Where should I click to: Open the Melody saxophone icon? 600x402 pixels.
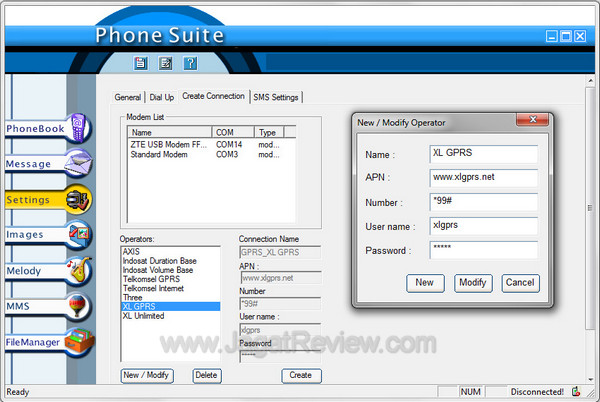(79, 270)
